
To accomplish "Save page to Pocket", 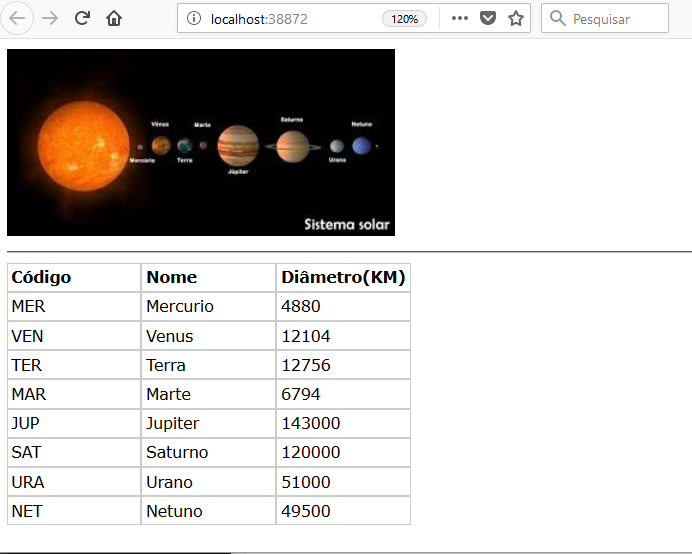I will [x=488, y=18].
